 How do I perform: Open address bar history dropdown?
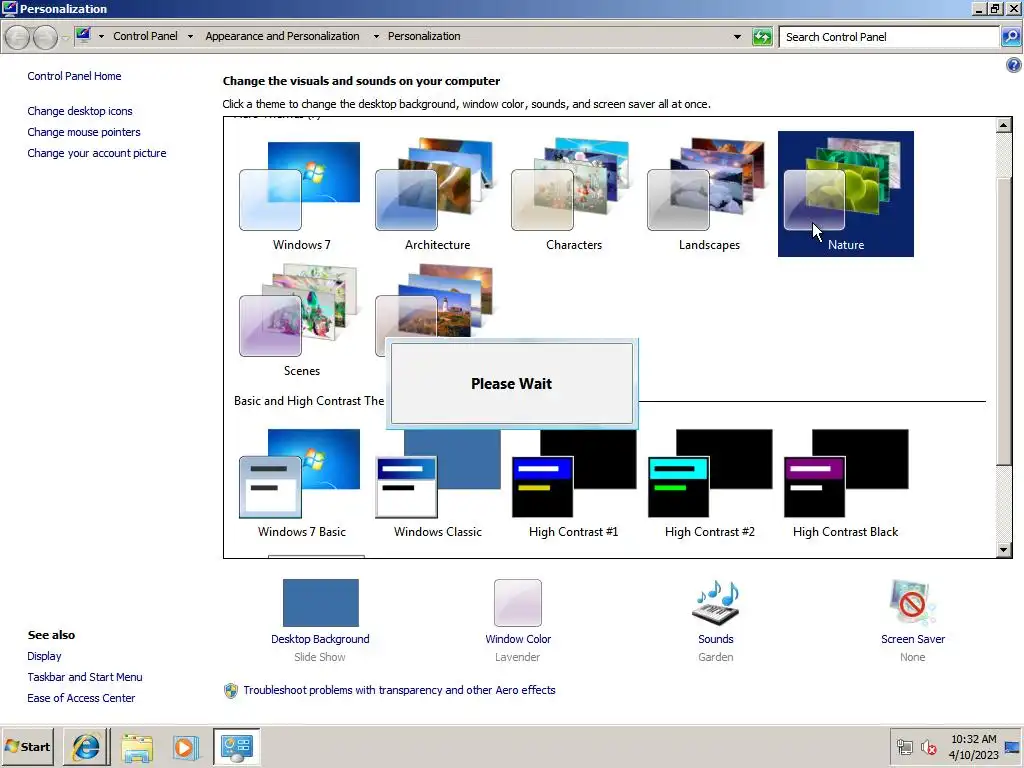tap(737, 37)
